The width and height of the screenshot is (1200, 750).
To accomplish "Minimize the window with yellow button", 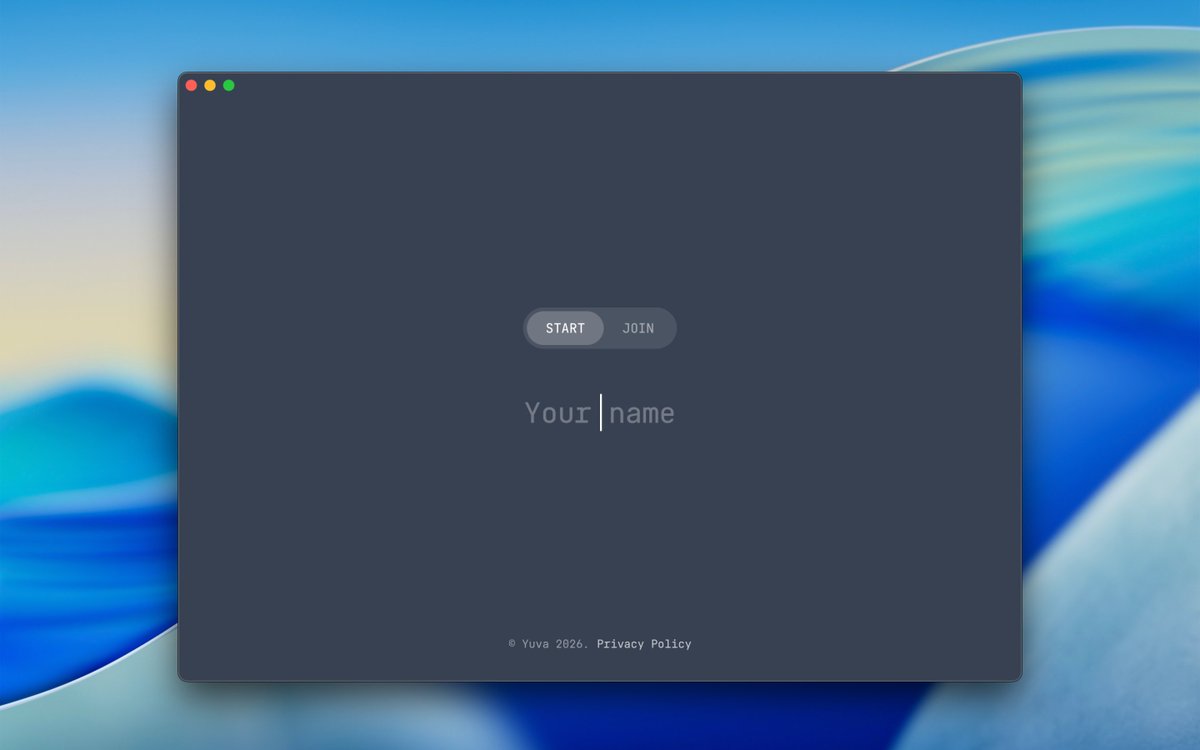I will pyautogui.click(x=210, y=85).
